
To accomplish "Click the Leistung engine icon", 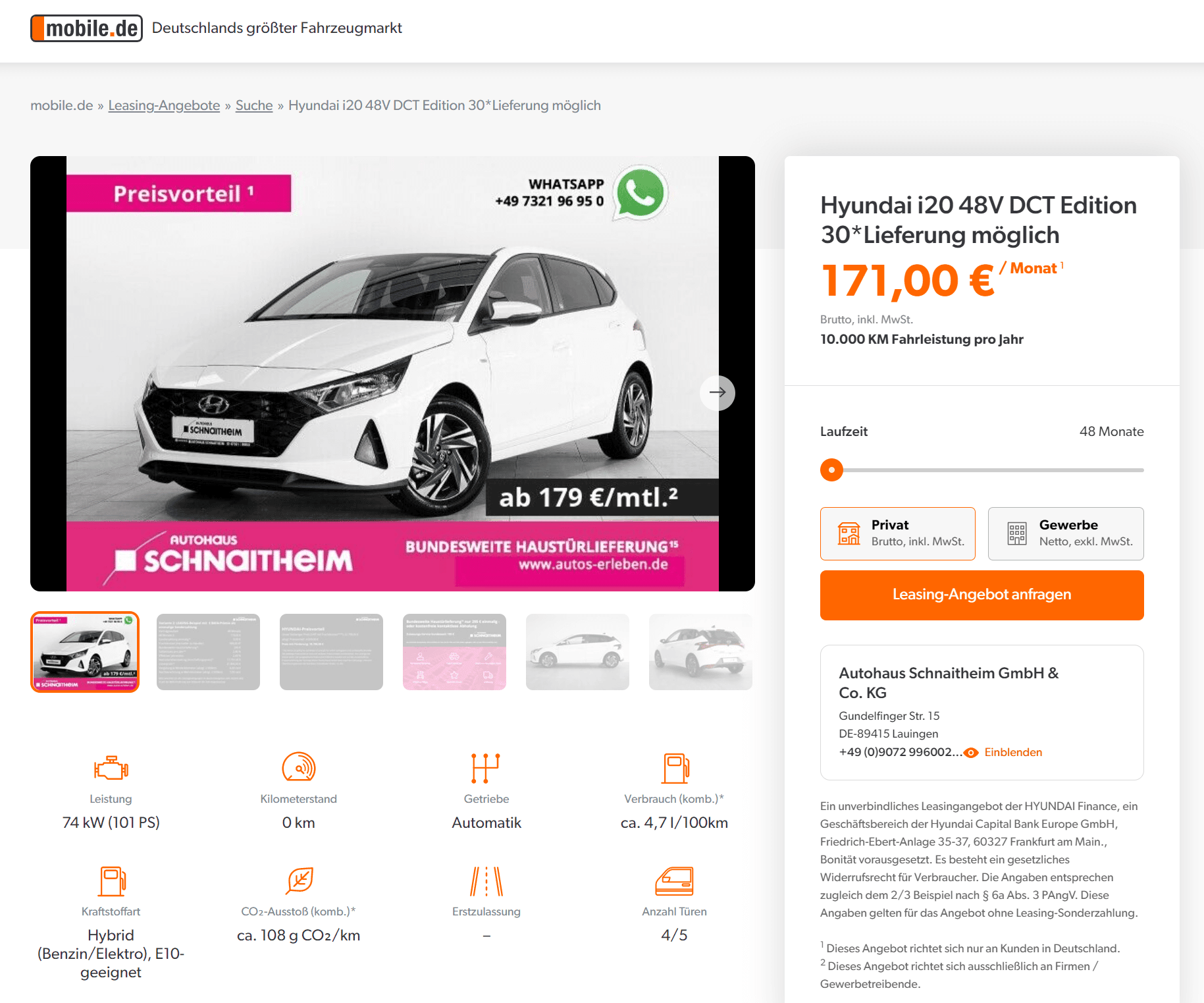I will point(111,769).
